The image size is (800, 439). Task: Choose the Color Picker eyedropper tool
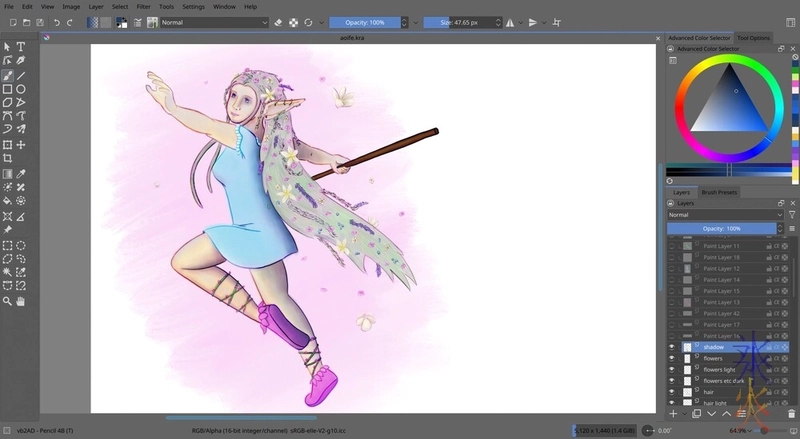(21, 173)
